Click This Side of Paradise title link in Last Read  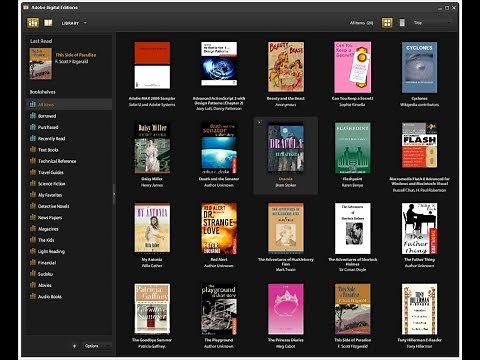pyautogui.click(x=76, y=55)
